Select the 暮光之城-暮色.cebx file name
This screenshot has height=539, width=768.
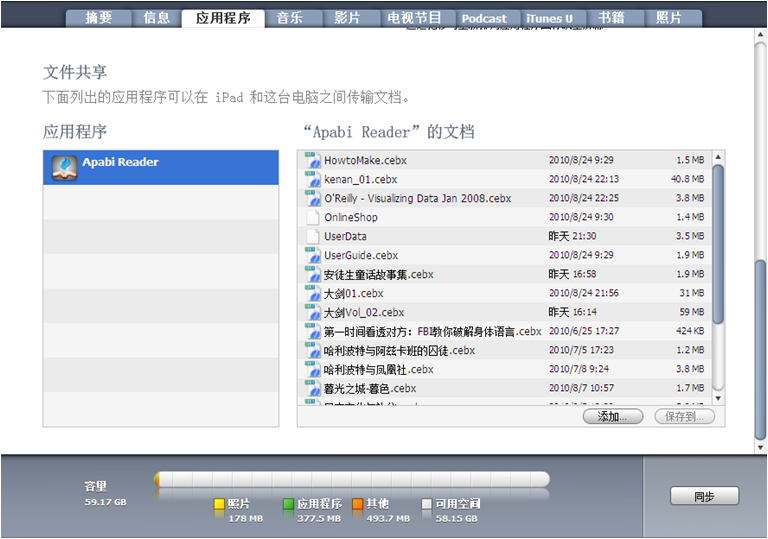tap(370, 389)
